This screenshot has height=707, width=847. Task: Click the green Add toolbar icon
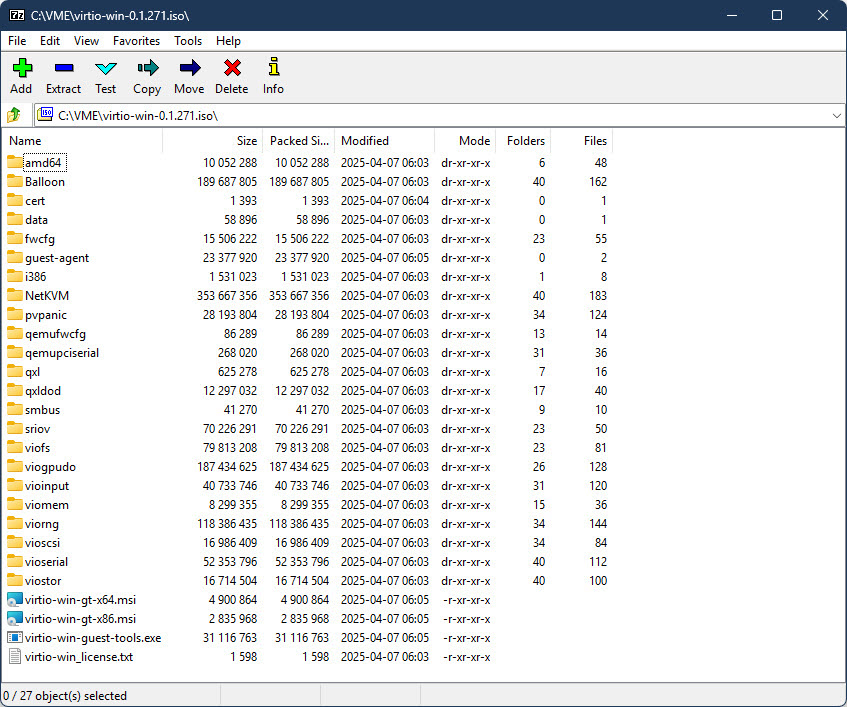point(21,69)
